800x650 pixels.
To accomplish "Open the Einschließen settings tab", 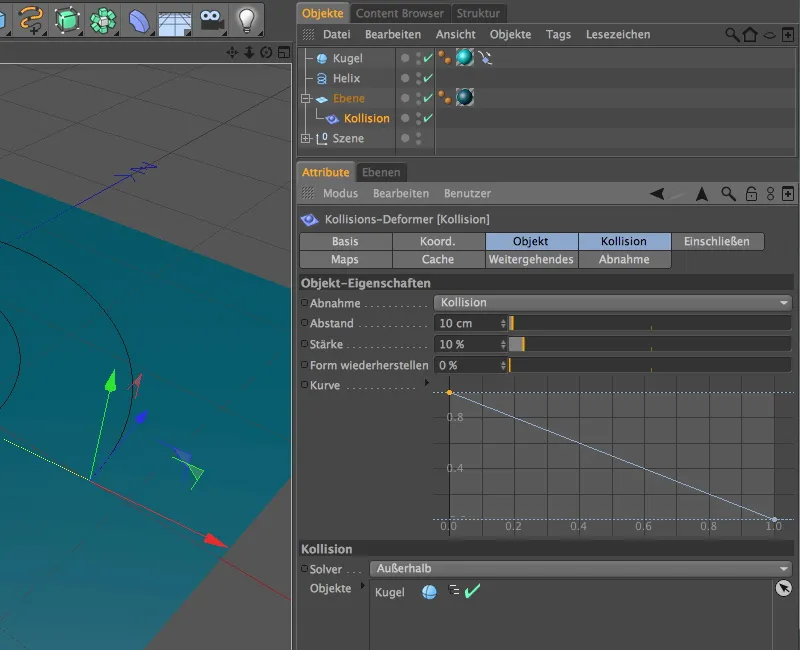I will coord(717,241).
